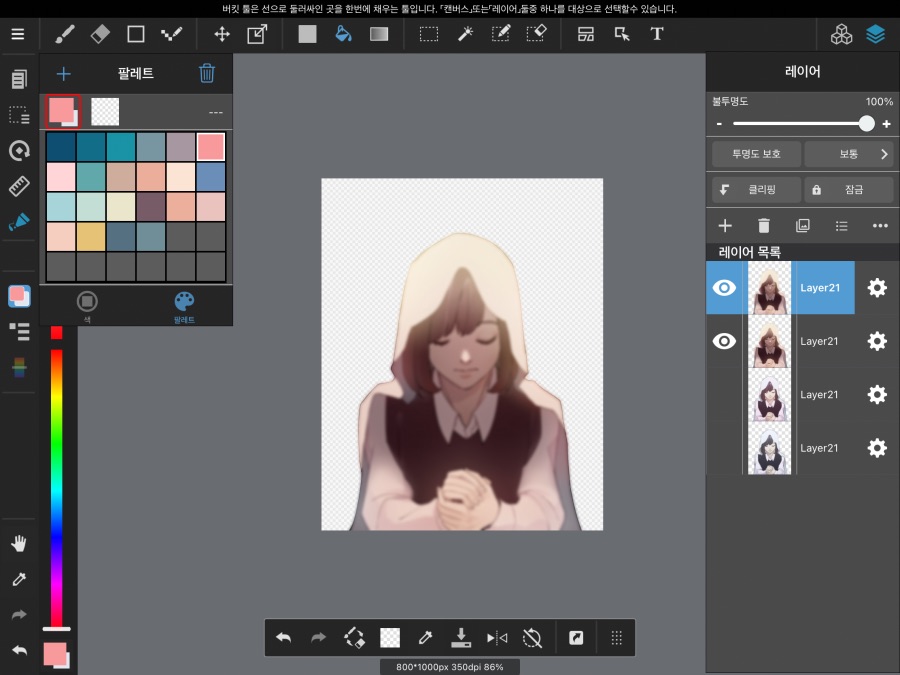Activate the Paint Bucket fill tool
The image size is (900, 675).
pyautogui.click(x=343, y=33)
